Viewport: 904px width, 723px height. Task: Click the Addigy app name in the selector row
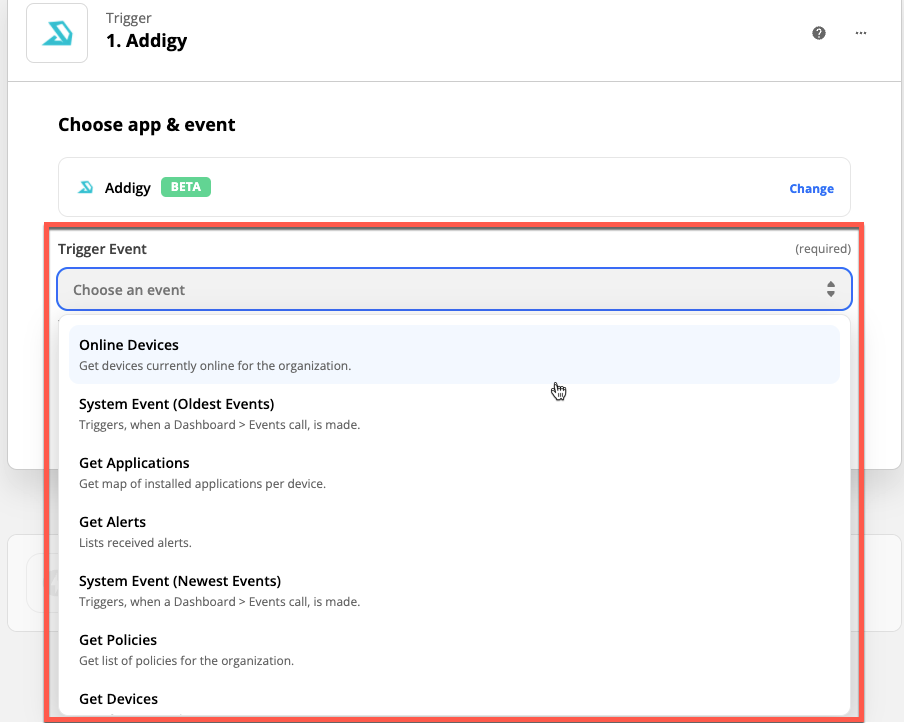click(127, 188)
